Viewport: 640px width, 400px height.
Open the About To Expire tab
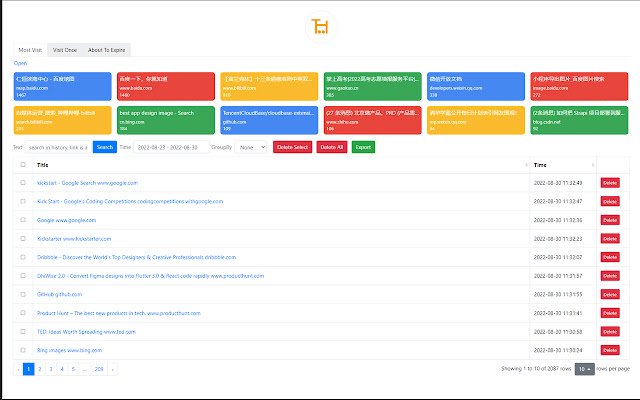[107, 50]
